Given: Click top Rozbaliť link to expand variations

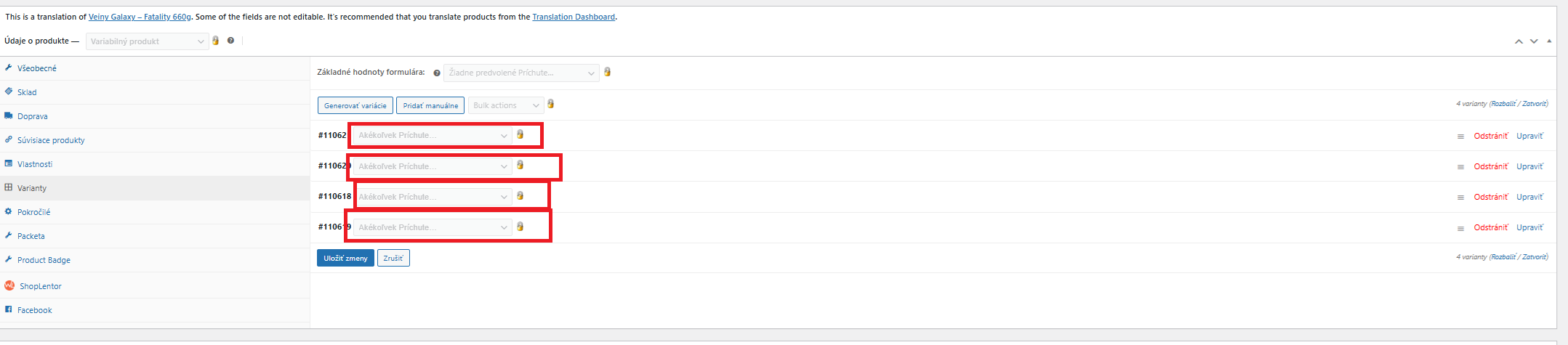Looking at the screenshot, I should point(1503,104).
